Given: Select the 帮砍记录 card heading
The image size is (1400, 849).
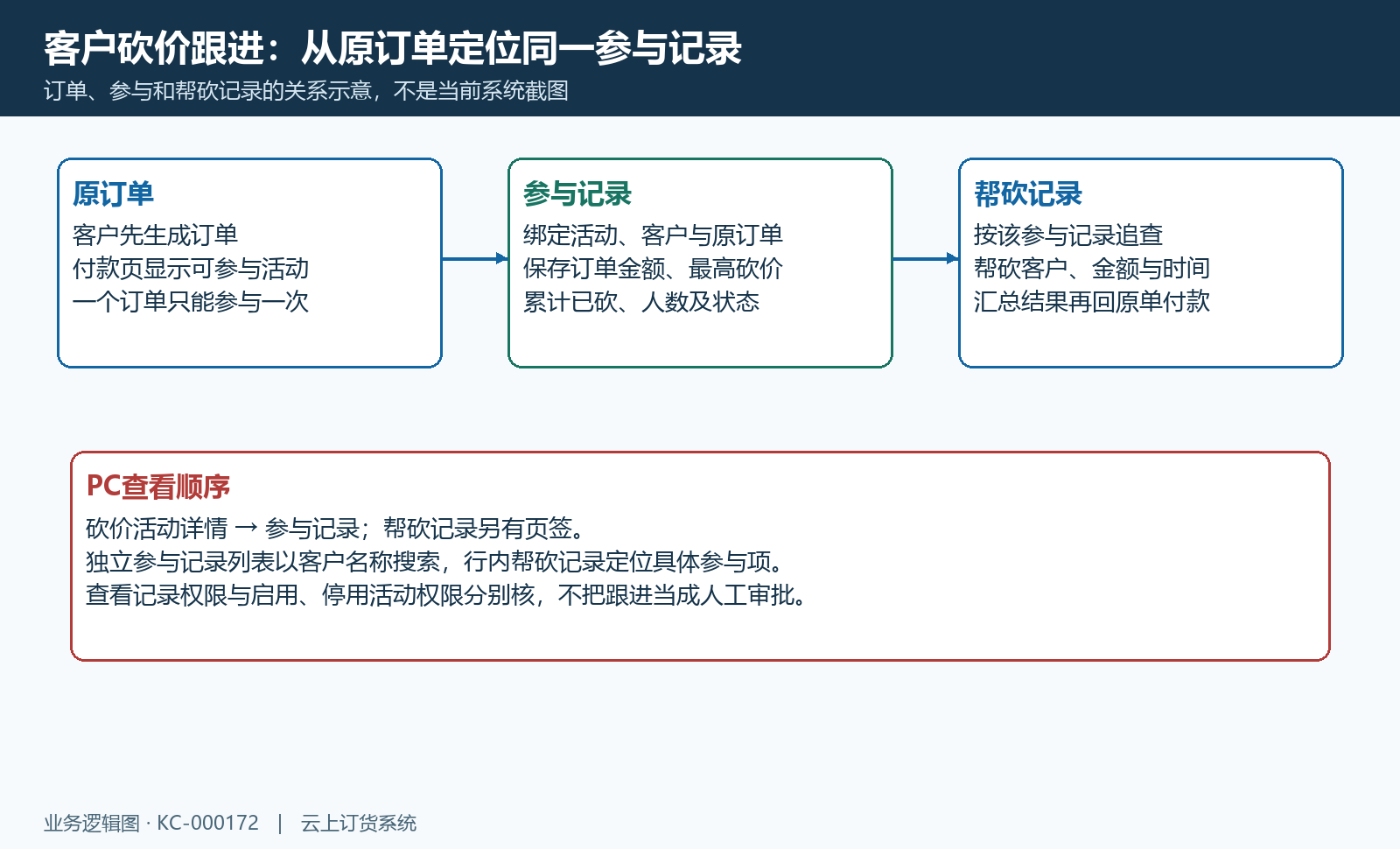Looking at the screenshot, I should (1028, 193).
